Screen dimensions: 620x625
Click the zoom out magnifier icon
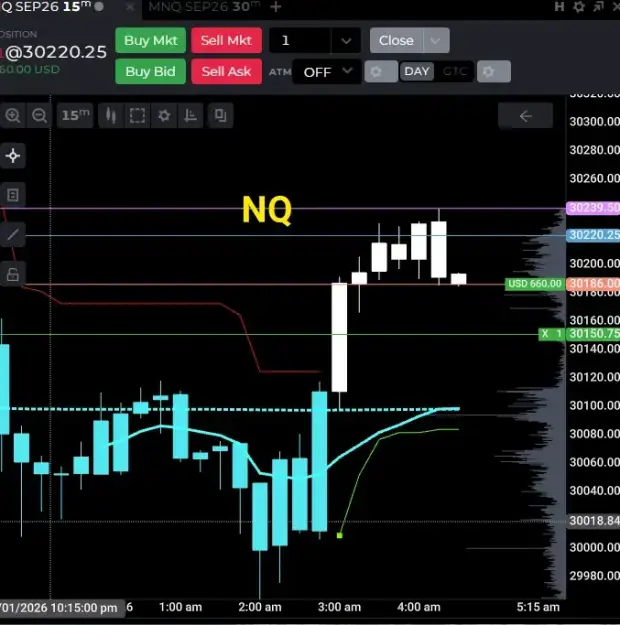(39, 116)
